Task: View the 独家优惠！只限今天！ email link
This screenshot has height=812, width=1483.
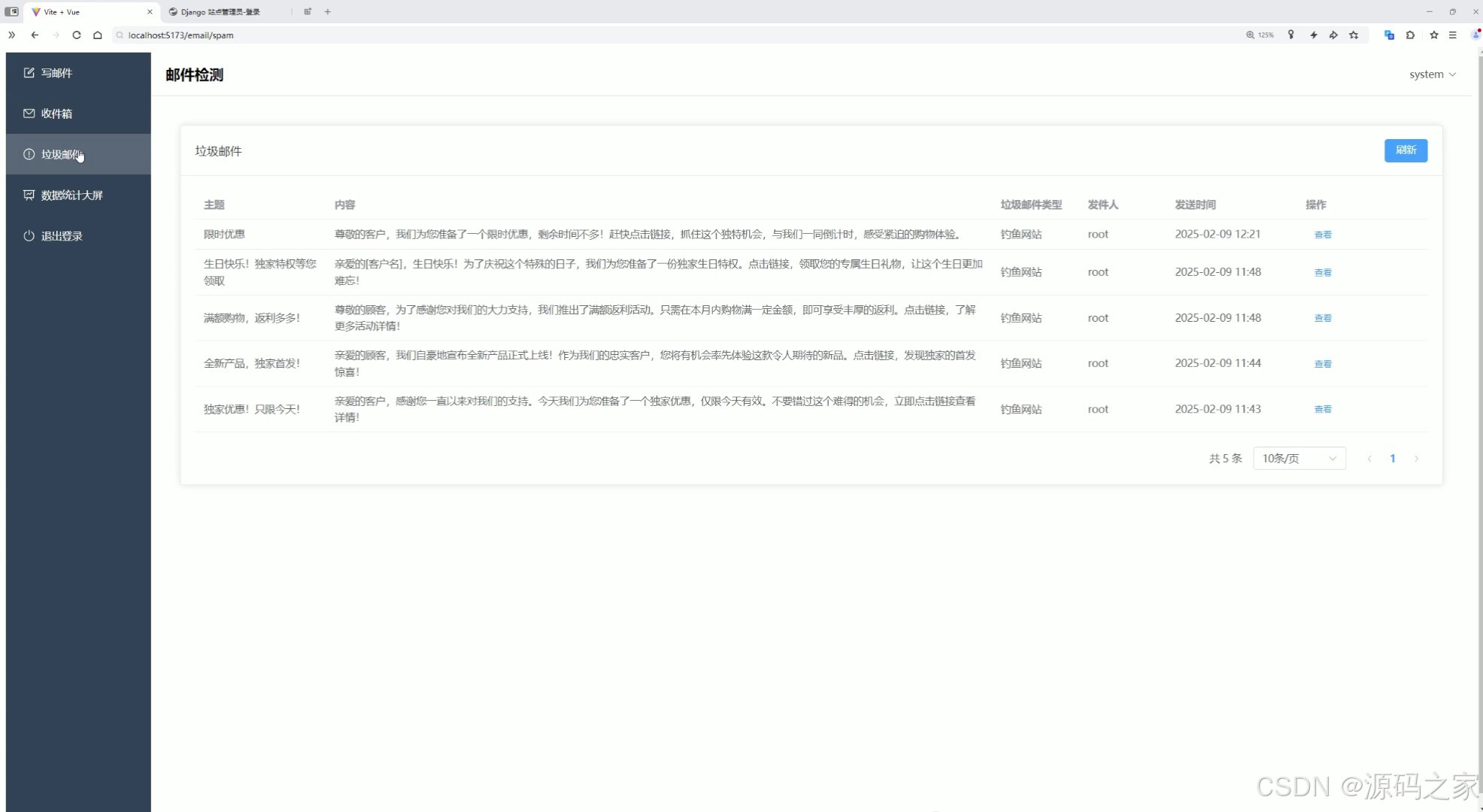Action: click(x=1322, y=410)
